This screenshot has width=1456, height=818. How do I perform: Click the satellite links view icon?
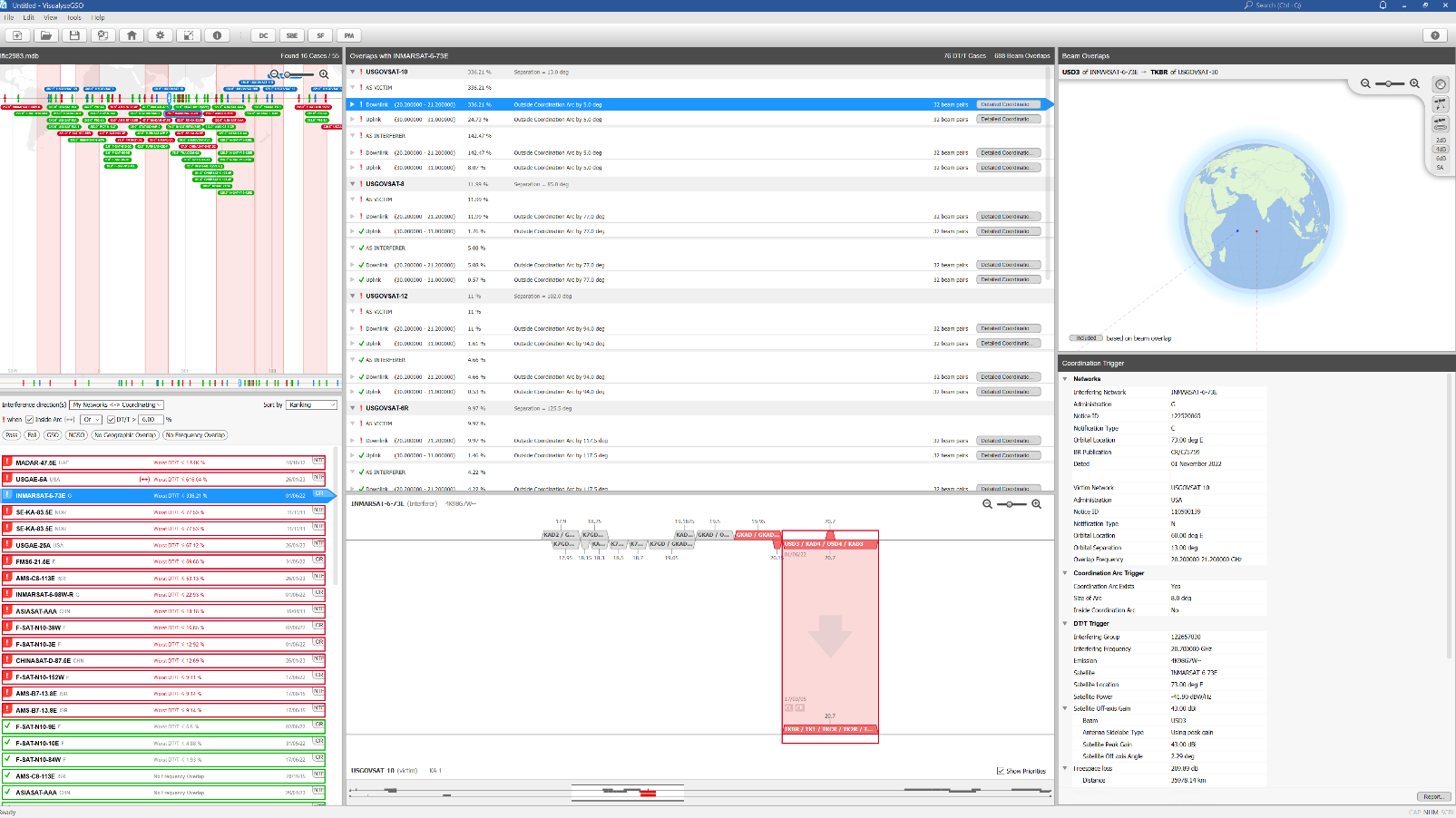point(1440,104)
